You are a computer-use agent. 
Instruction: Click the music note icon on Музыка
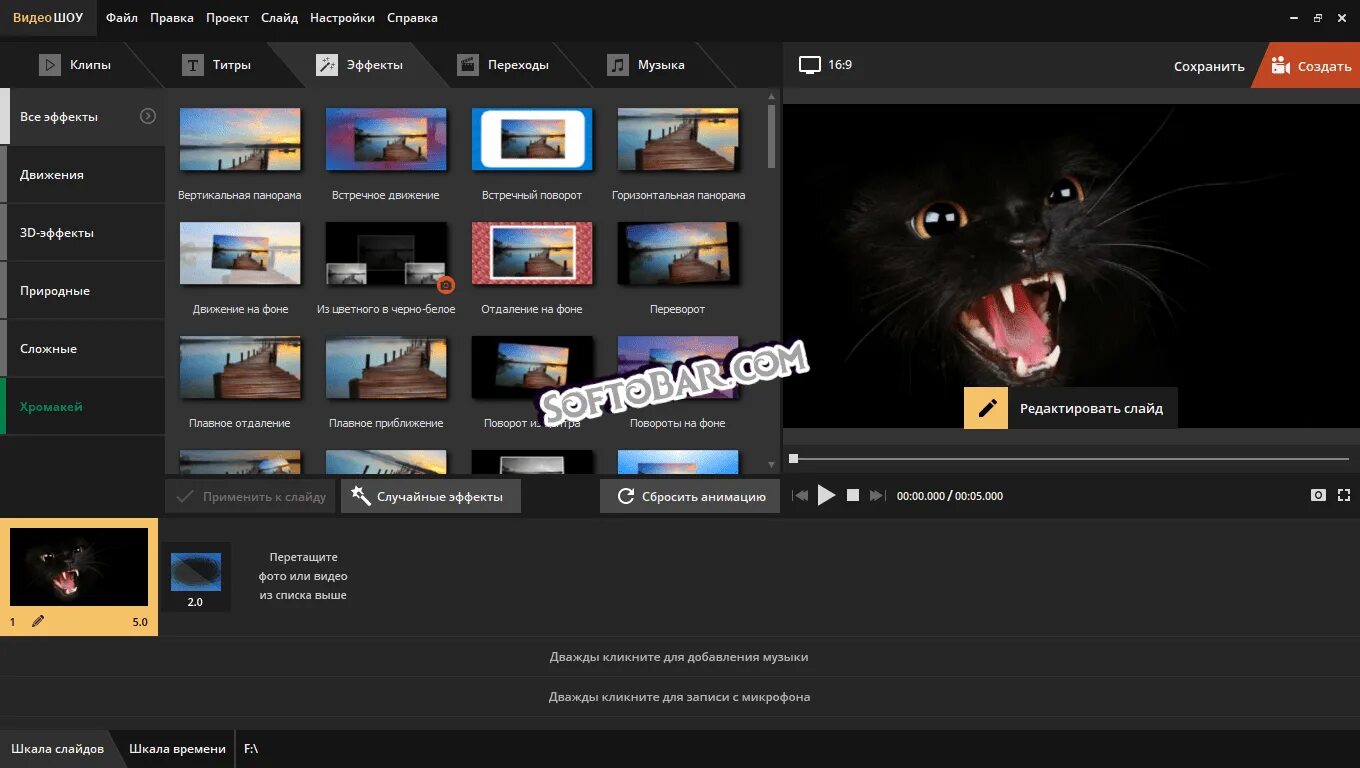coord(618,65)
